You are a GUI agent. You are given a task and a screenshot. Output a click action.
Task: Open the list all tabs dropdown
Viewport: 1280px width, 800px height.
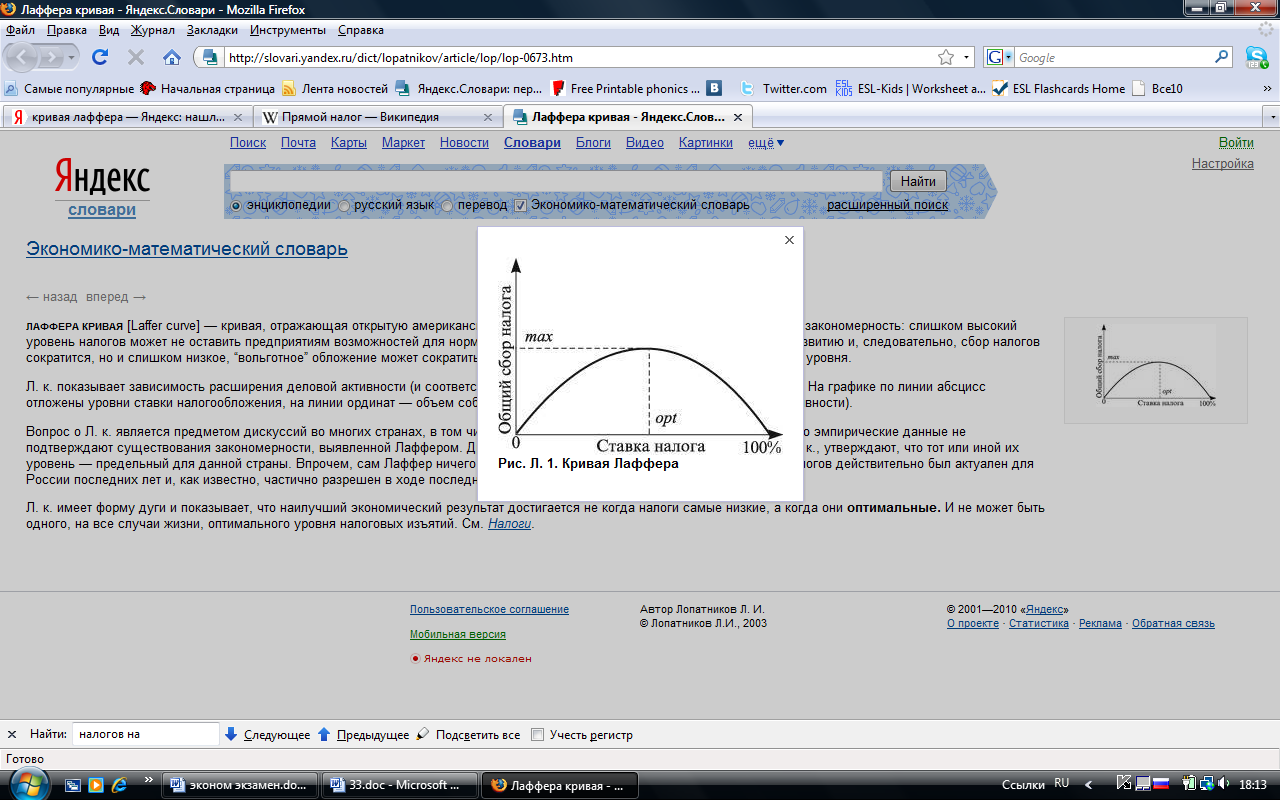click(x=1271, y=117)
